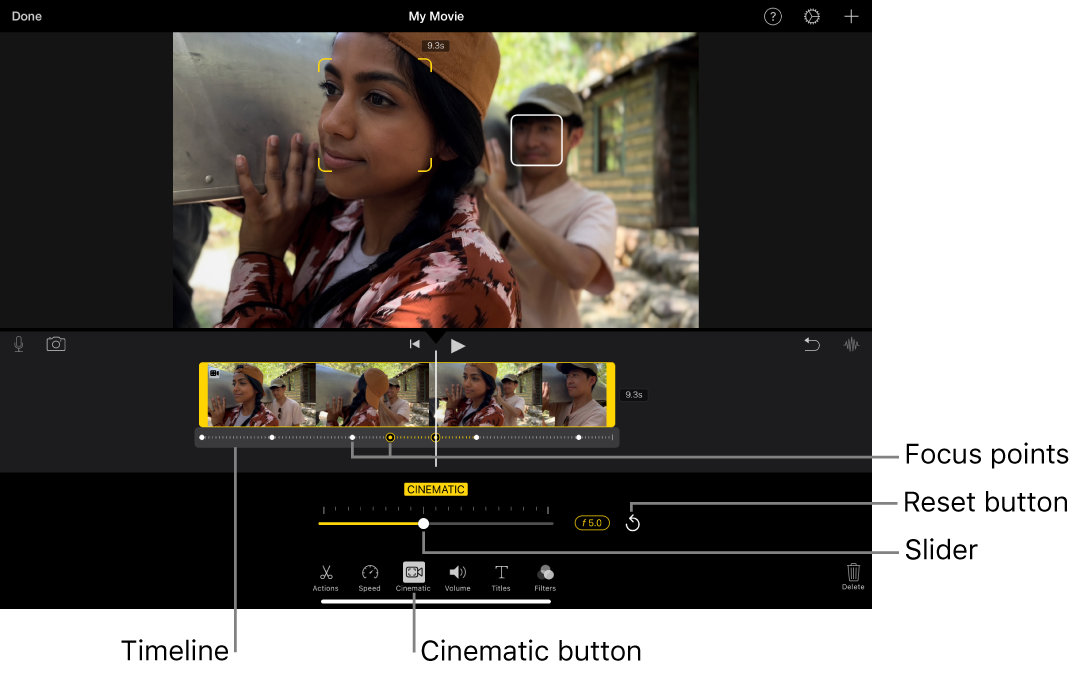Click the yellow left trim handle of clip

pyautogui.click(x=203, y=395)
